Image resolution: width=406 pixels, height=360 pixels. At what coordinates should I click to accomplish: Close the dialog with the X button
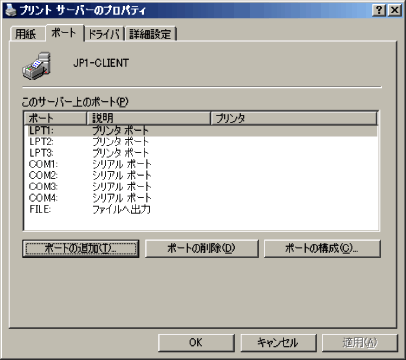tap(395, 10)
